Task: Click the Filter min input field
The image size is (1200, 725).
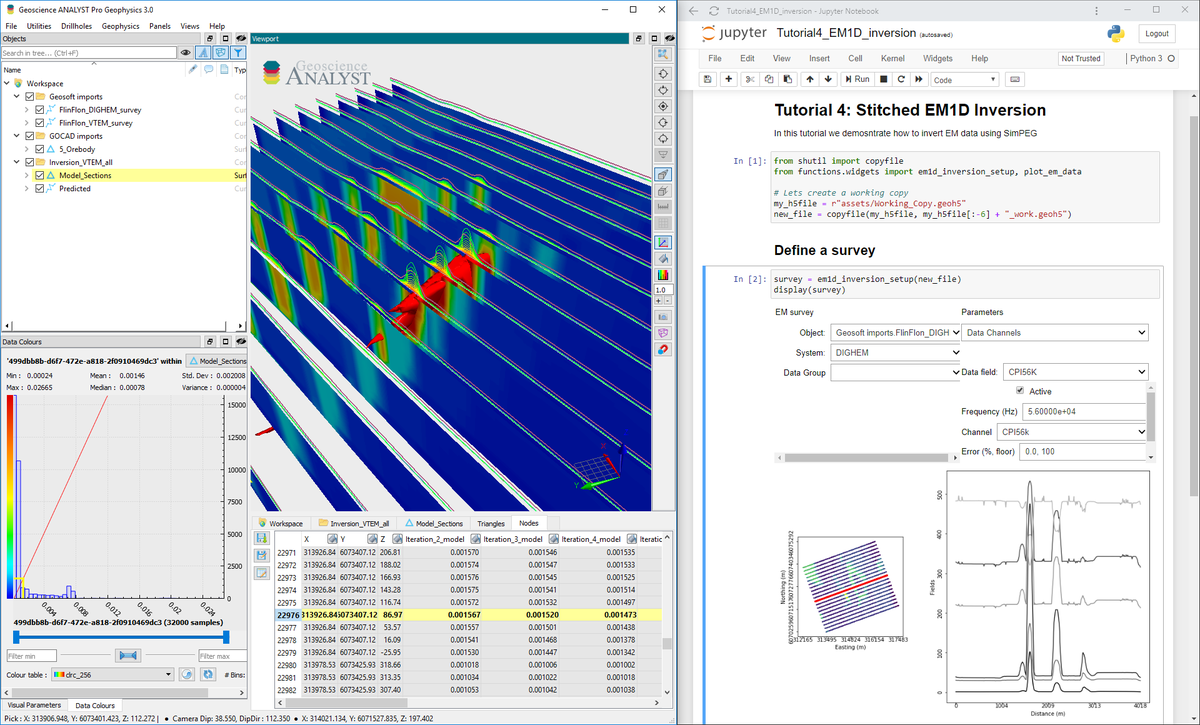Action: point(31,656)
